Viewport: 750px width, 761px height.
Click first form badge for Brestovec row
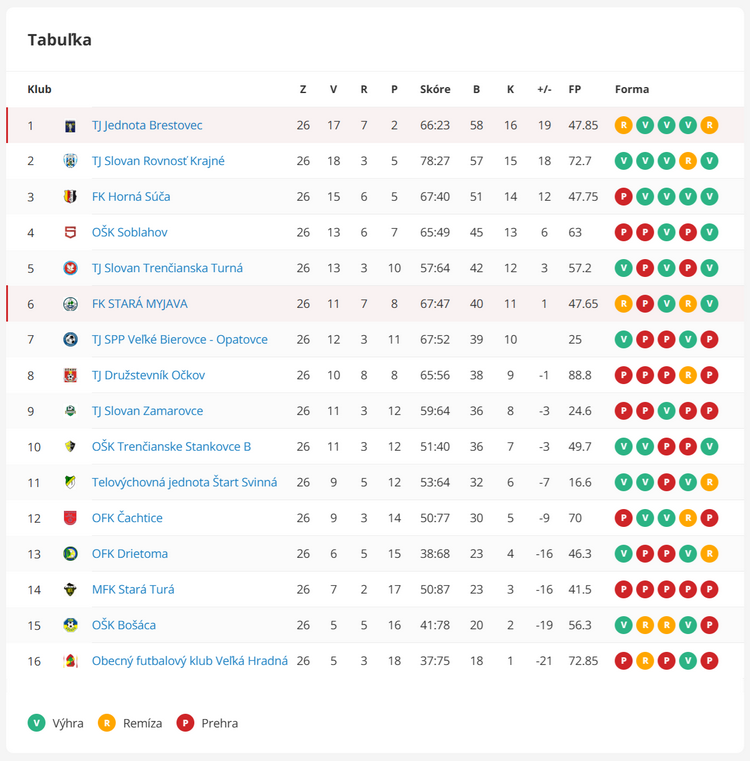tap(623, 125)
